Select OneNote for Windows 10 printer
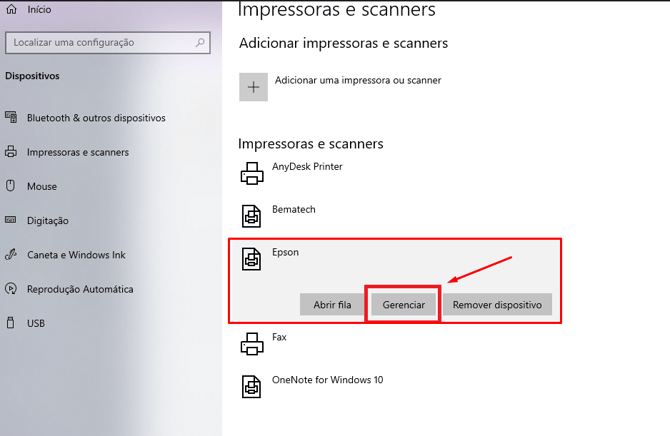Image resolution: width=670 pixels, height=436 pixels. point(327,380)
